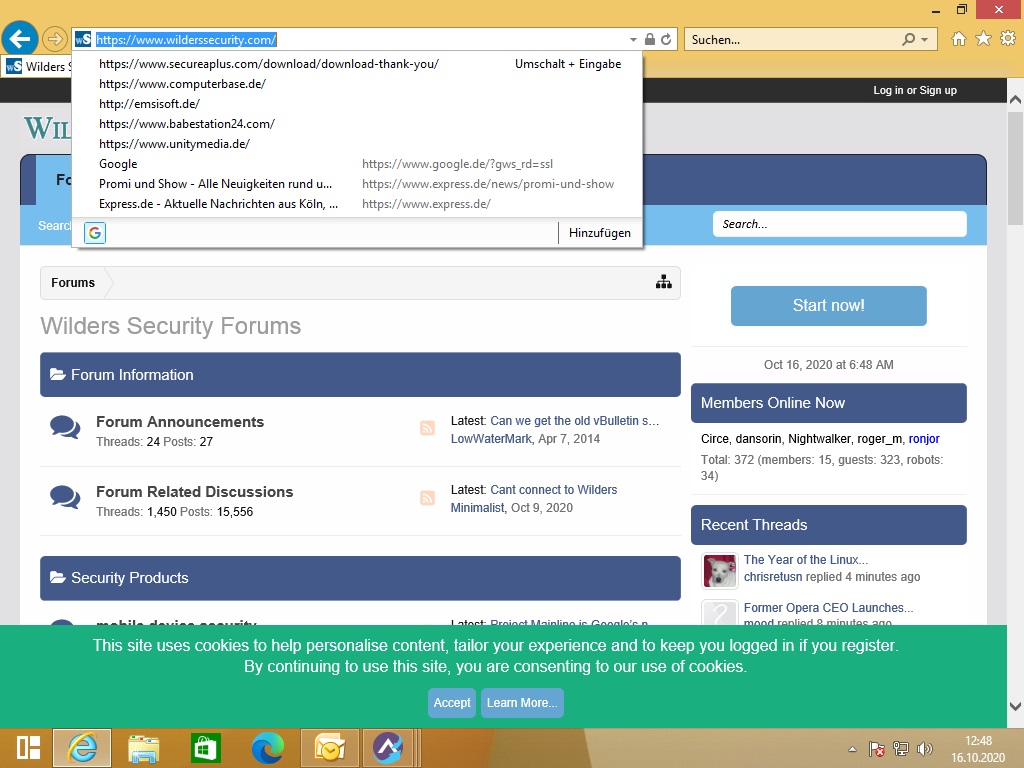Select the Wilders Security browser tab
The image size is (1024, 768).
[38, 66]
